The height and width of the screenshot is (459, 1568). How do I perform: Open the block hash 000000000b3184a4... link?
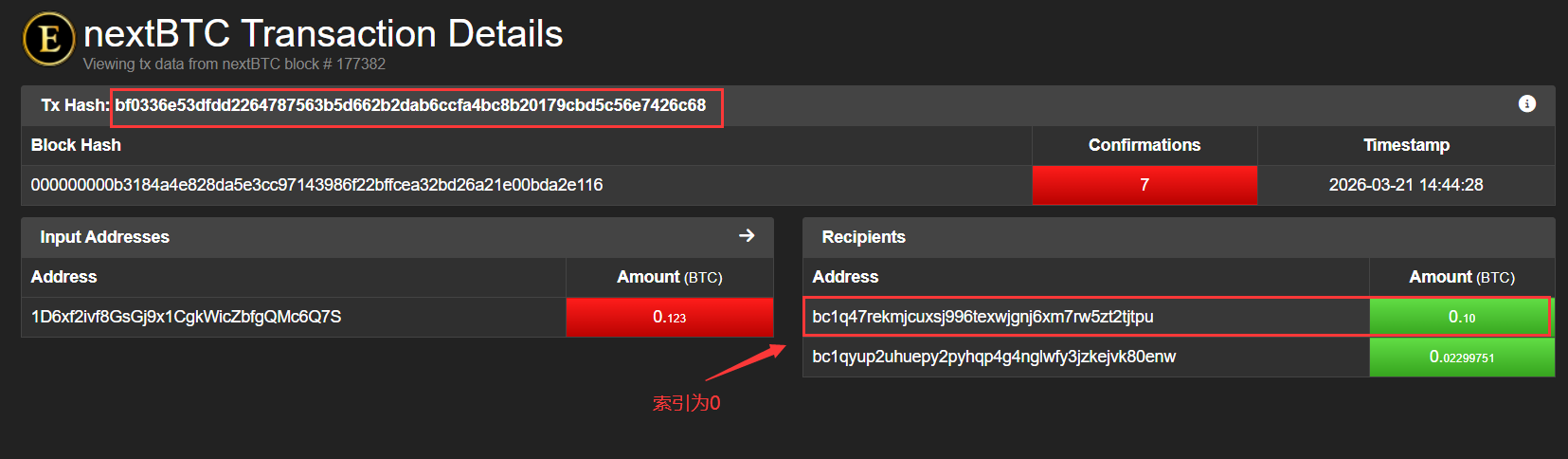click(316, 185)
